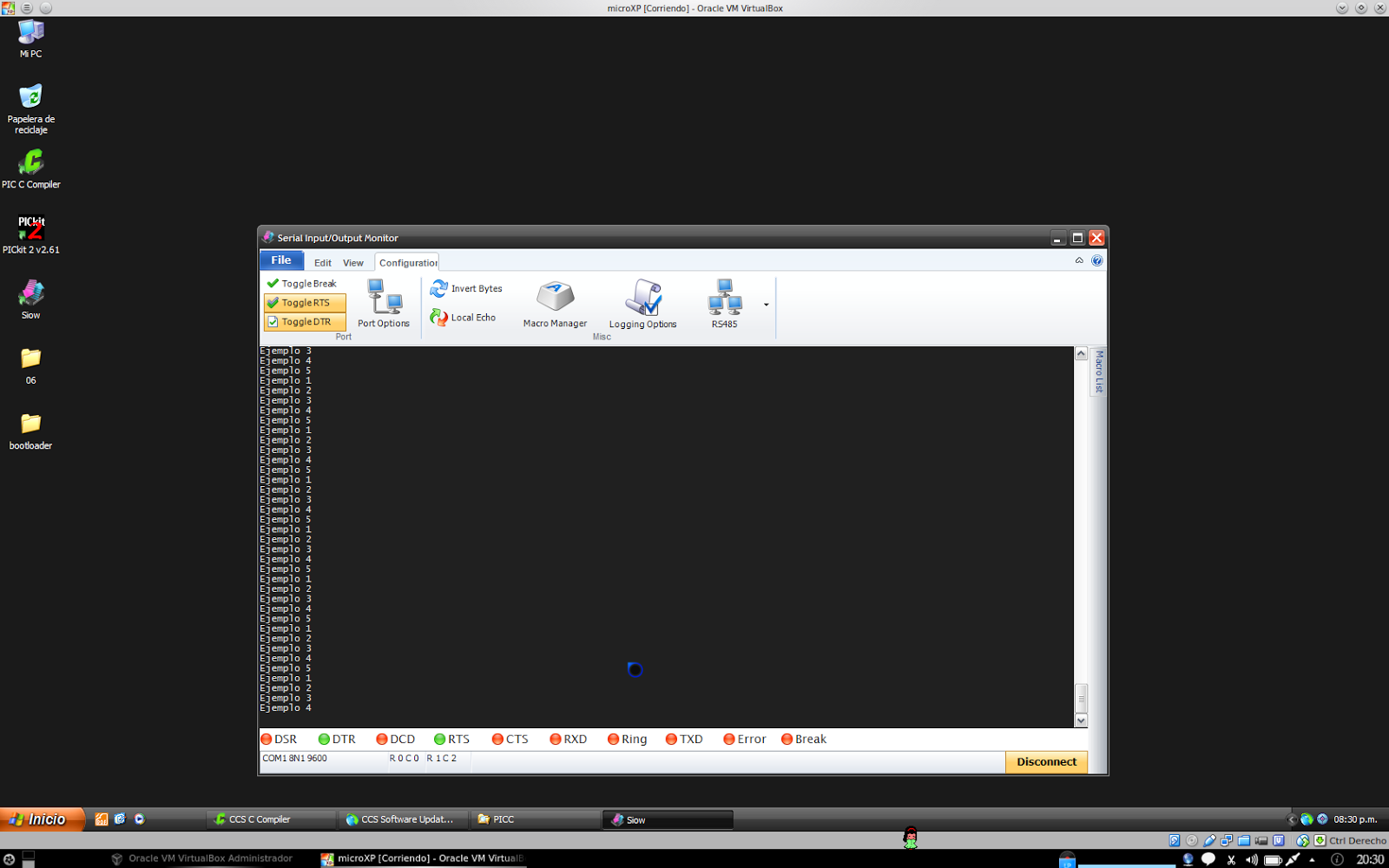Click the host volume speaker icon
The height and width of the screenshot is (868, 1389).
(x=1252, y=859)
